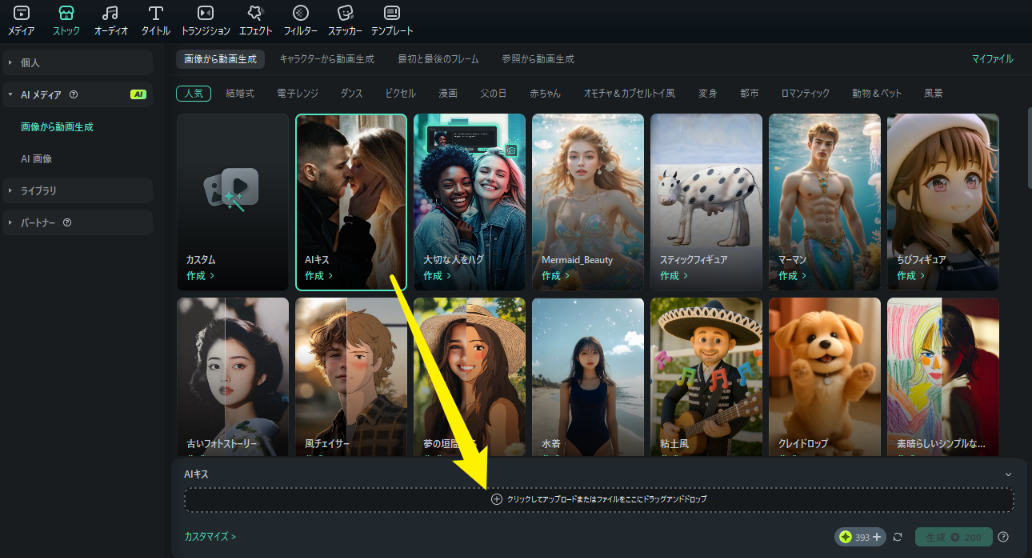Open the 大切な人をハグ template thumbnail
Viewport: 1032px width, 558px height.
(x=470, y=202)
